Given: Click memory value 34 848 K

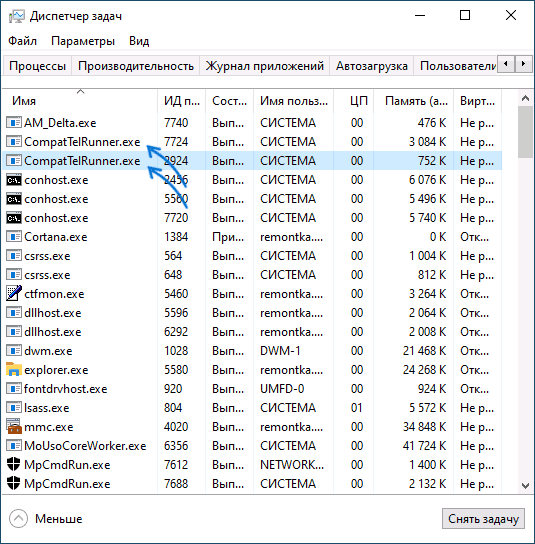Looking at the screenshot, I should click(x=424, y=427).
